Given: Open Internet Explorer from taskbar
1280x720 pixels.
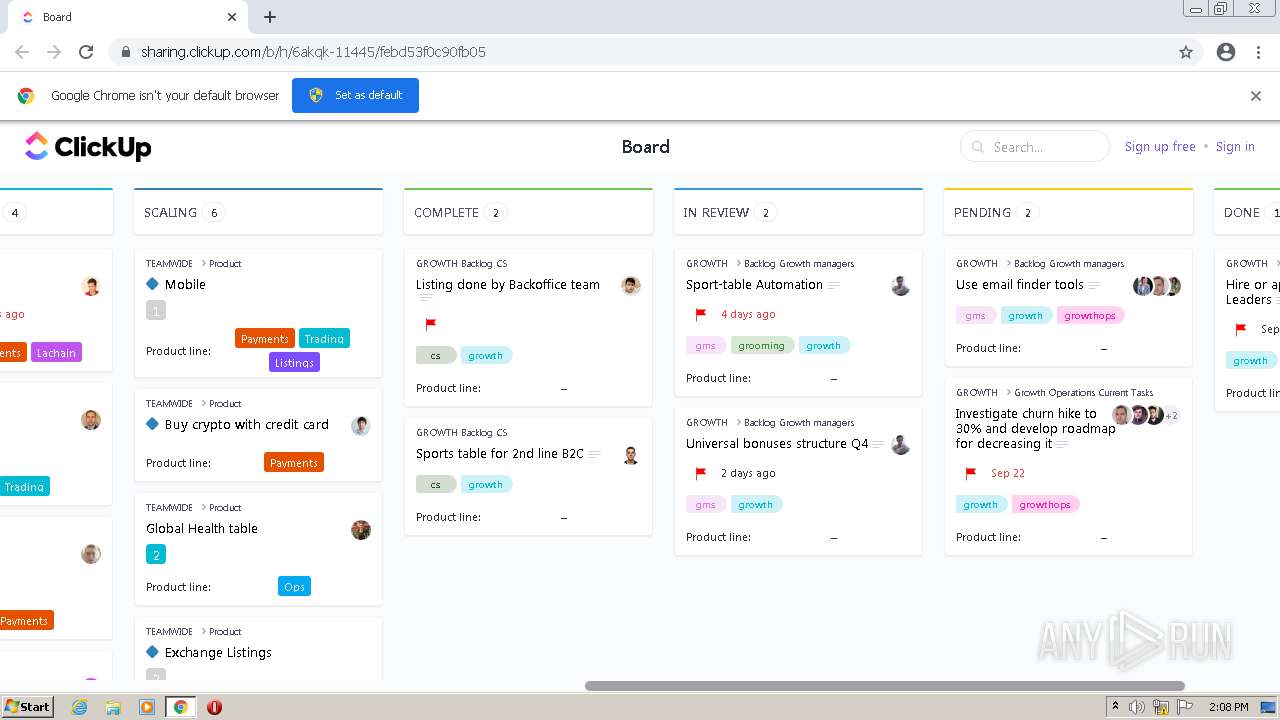Looking at the screenshot, I should click(79, 707).
